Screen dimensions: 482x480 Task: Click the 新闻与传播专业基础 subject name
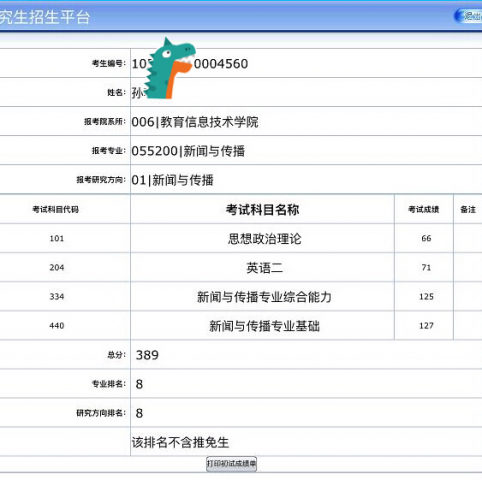[x=264, y=326]
